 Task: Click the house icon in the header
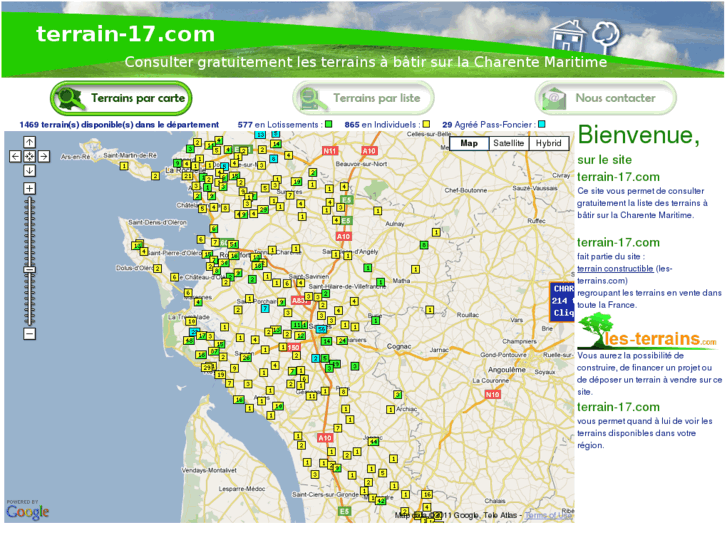[x=568, y=35]
